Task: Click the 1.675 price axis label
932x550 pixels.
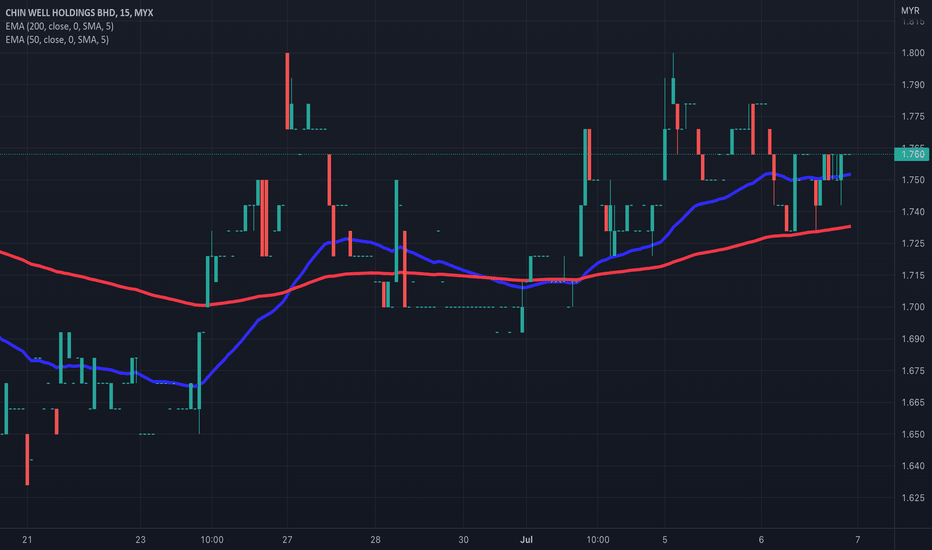Action: click(913, 371)
